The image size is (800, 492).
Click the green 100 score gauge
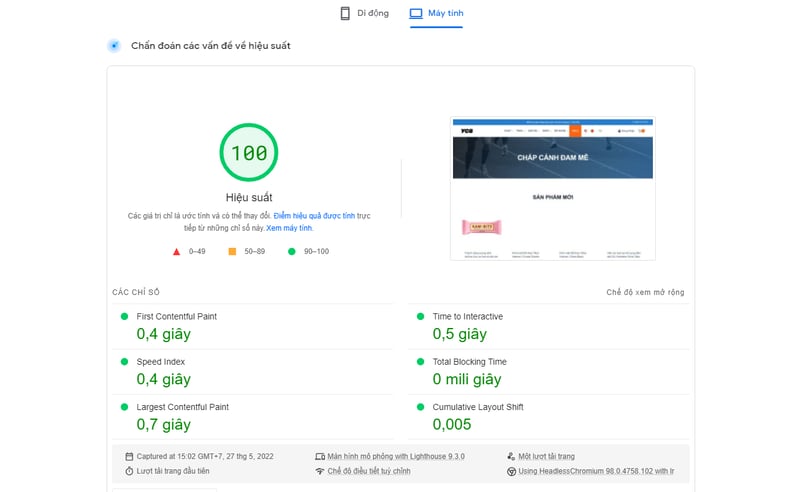pyautogui.click(x=248, y=153)
